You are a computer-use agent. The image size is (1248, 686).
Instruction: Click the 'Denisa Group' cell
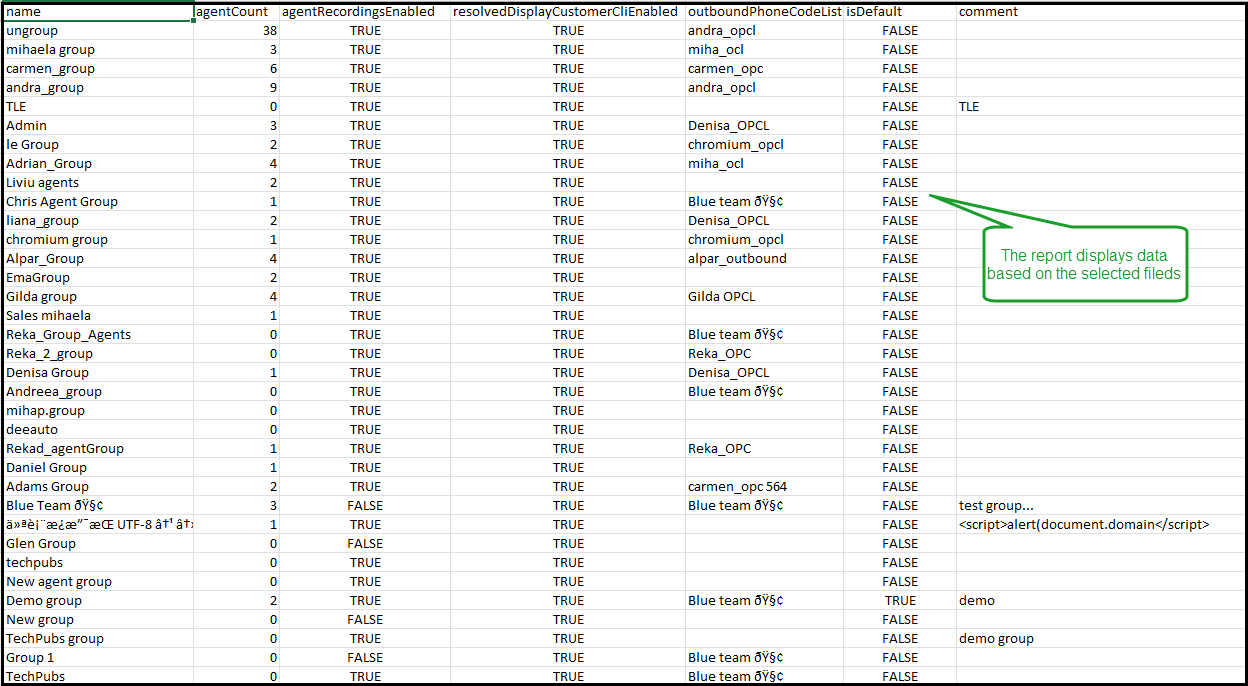(98, 373)
